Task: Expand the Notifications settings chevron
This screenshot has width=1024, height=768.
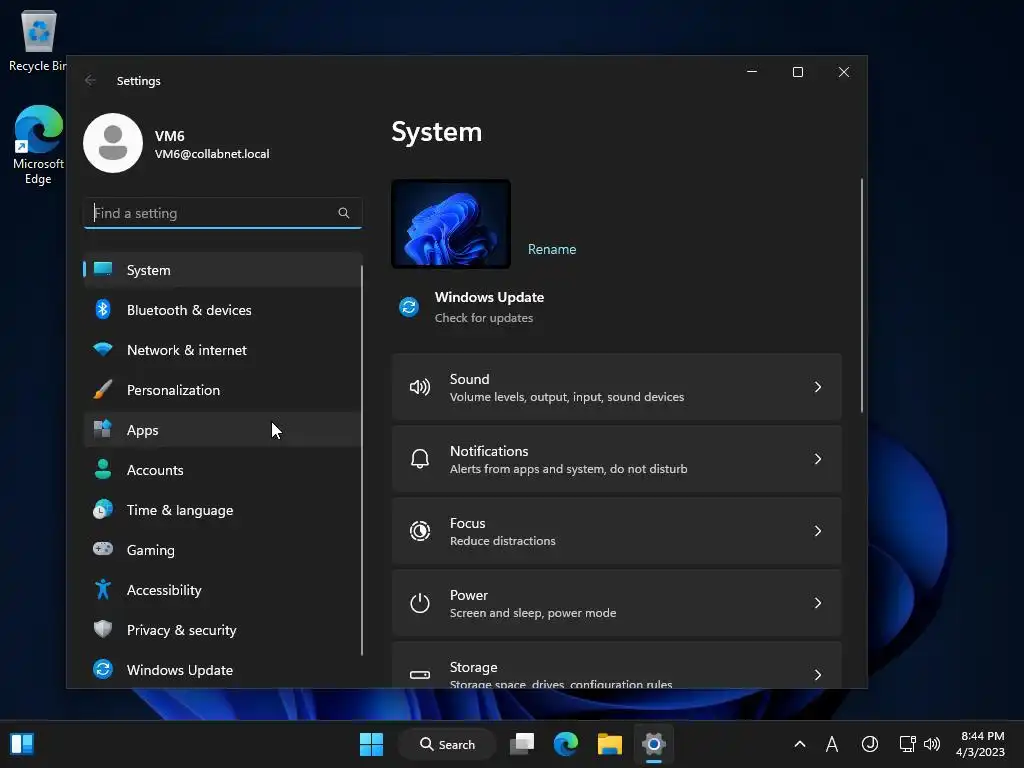Action: 818,459
